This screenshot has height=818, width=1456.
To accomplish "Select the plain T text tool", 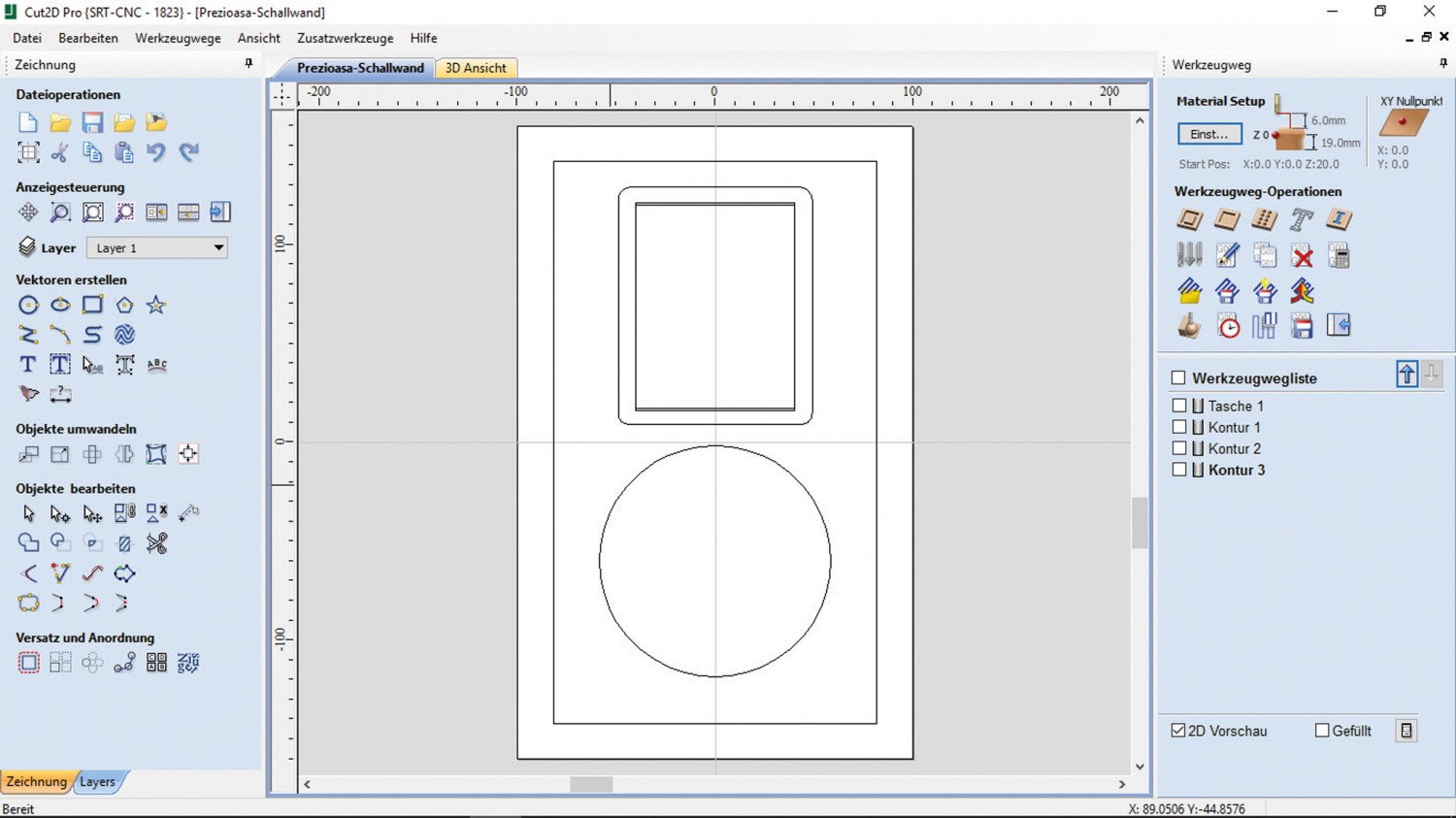I will click(x=27, y=365).
